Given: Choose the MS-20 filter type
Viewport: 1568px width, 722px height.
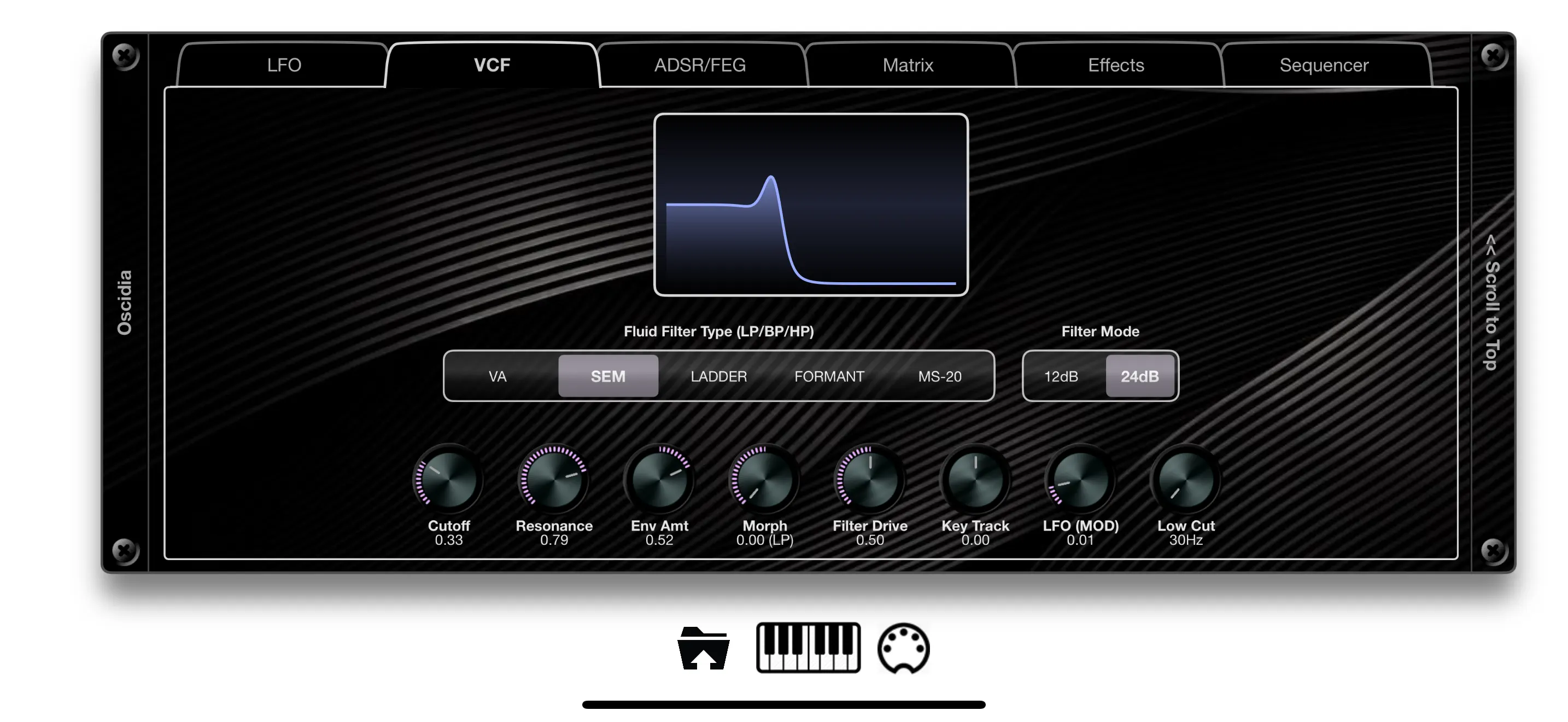Looking at the screenshot, I should click(x=939, y=376).
